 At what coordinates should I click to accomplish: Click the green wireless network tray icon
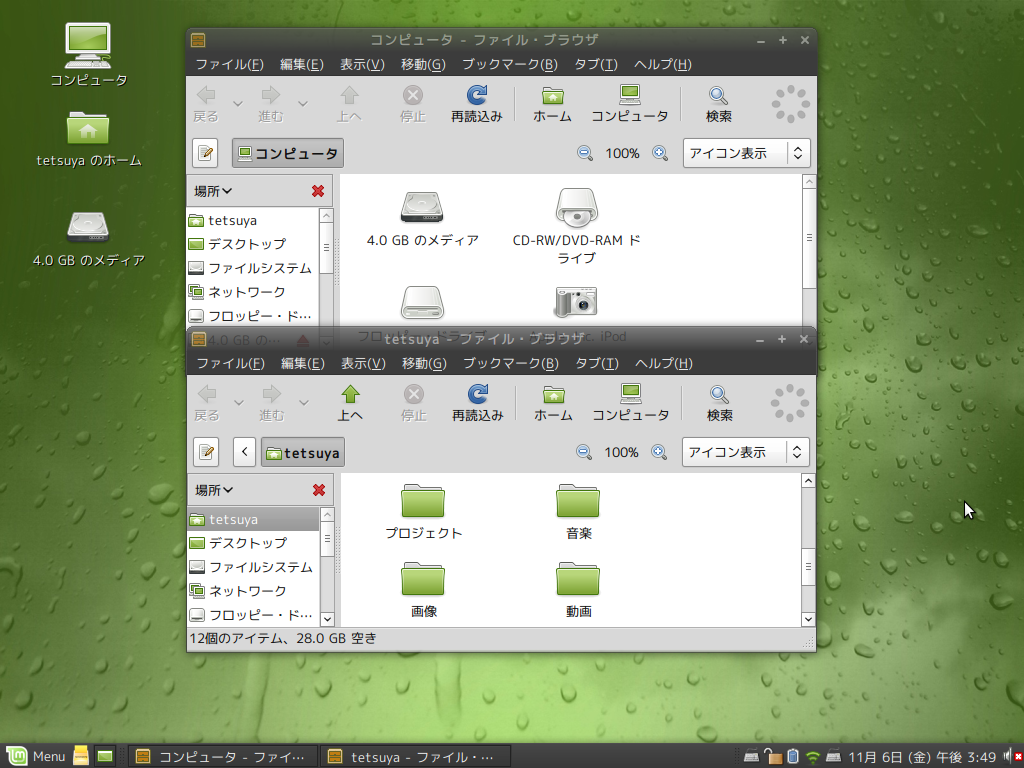click(x=812, y=757)
